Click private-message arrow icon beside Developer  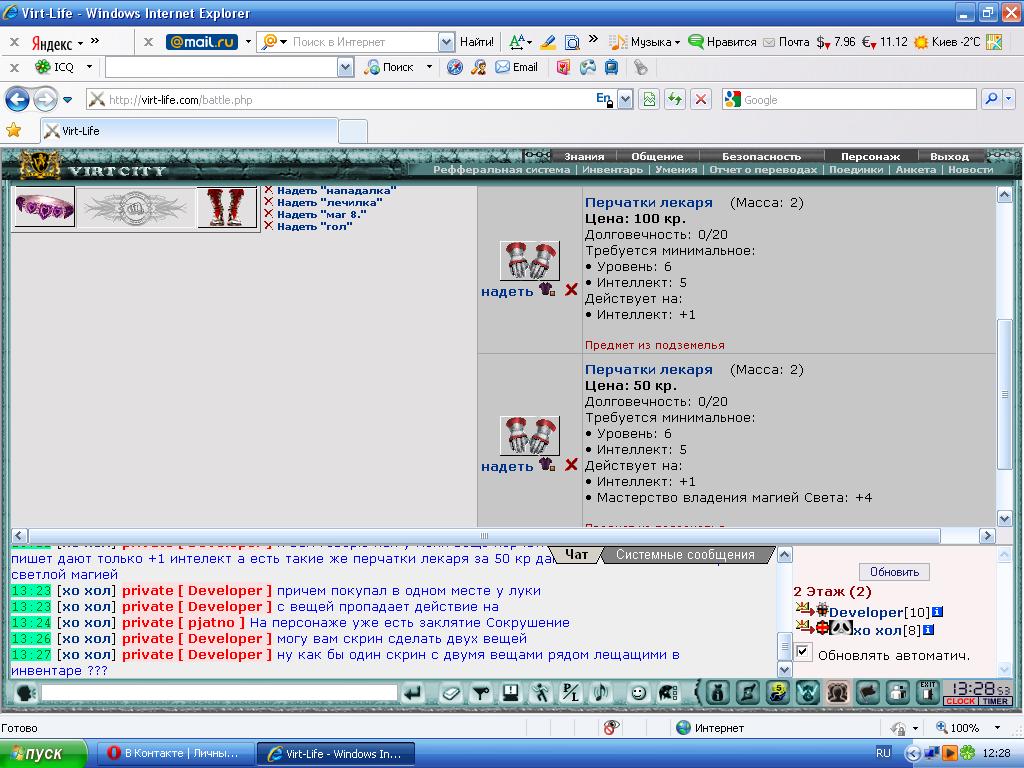(x=804, y=610)
